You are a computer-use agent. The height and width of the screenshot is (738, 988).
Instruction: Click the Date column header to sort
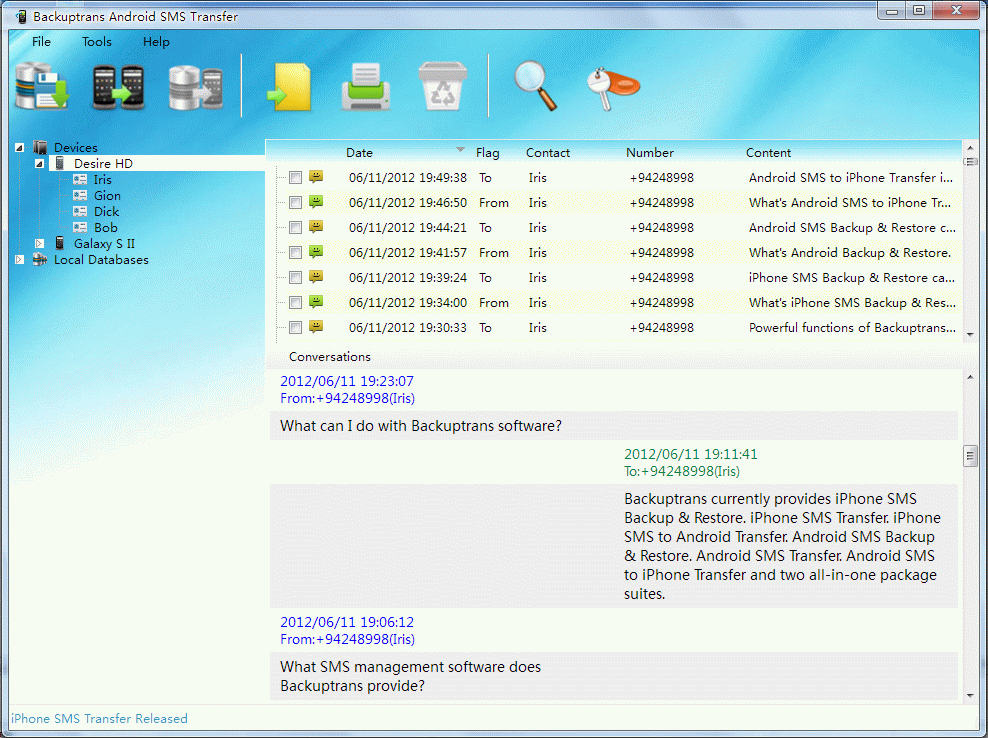[360, 152]
